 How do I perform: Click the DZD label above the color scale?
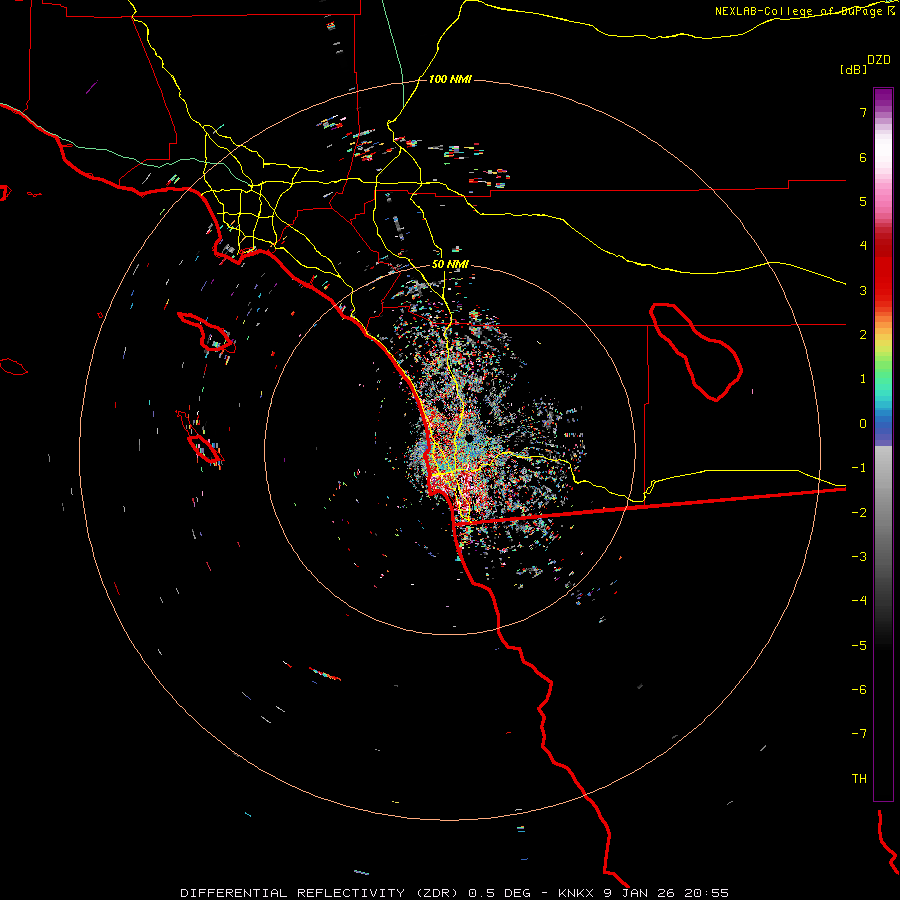(x=879, y=60)
